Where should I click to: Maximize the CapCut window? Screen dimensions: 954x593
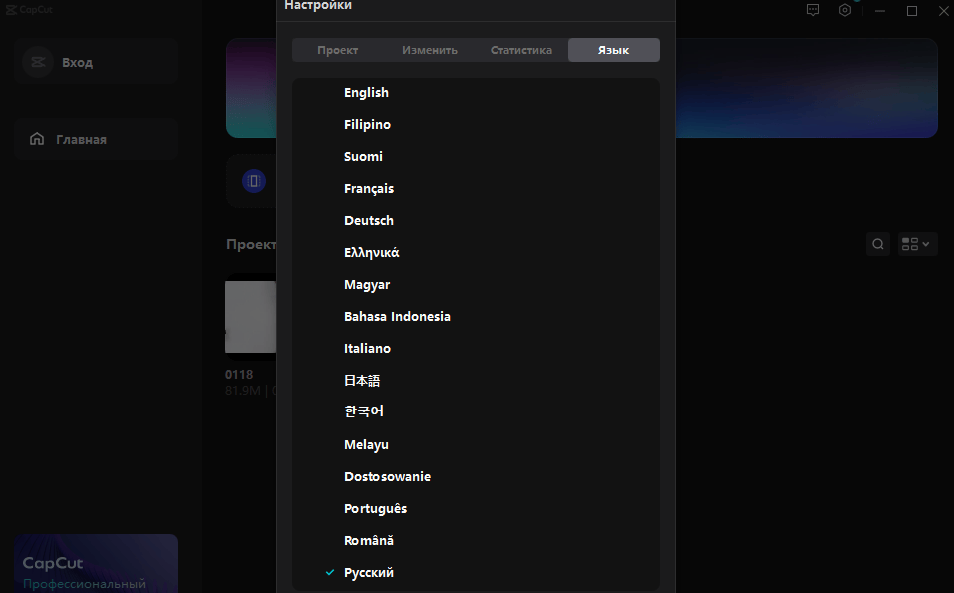click(x=912, y=10)
